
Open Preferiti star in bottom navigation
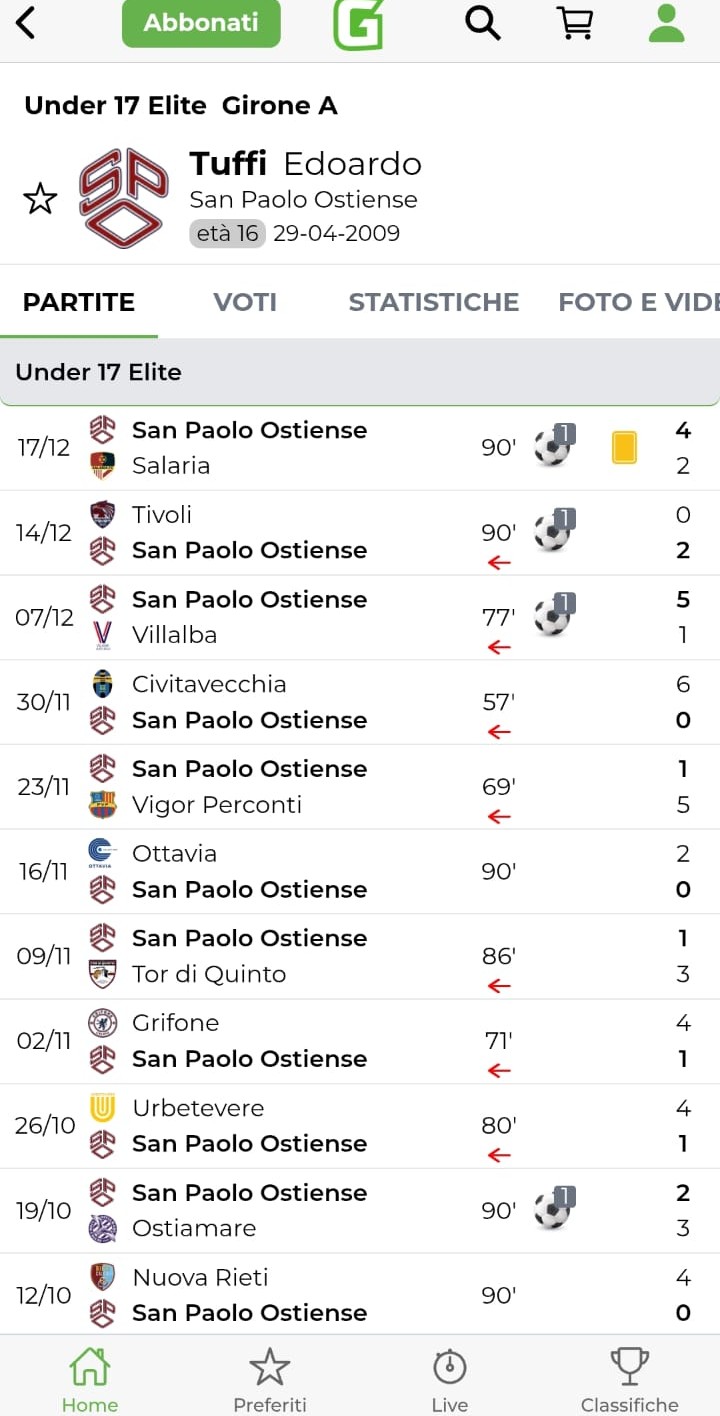coord(269,1378)
